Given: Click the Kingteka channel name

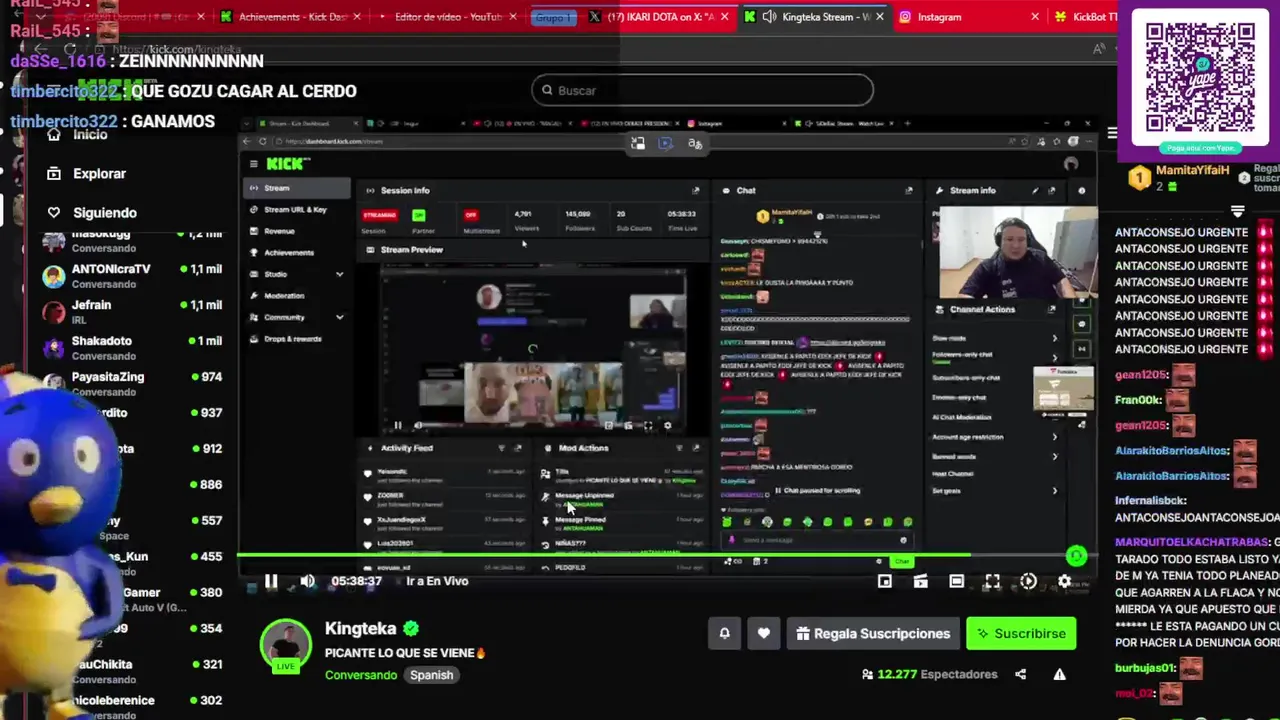Looking at the screenshot, I should [x=361, y=628].
